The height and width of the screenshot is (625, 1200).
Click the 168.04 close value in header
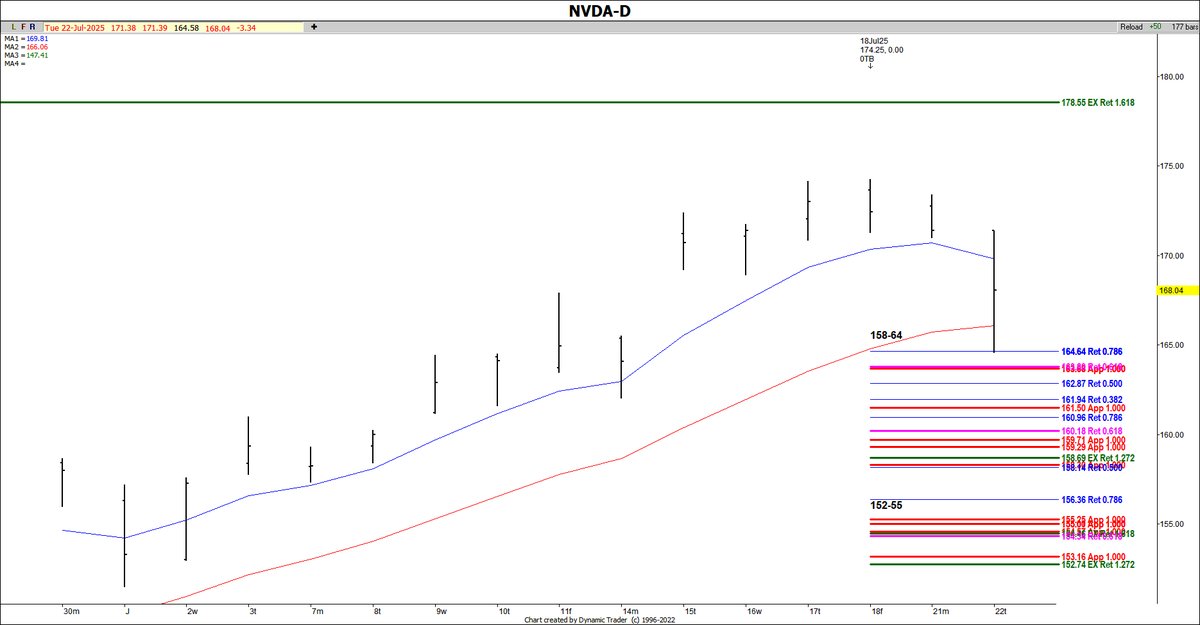click(x=217, y=27)
